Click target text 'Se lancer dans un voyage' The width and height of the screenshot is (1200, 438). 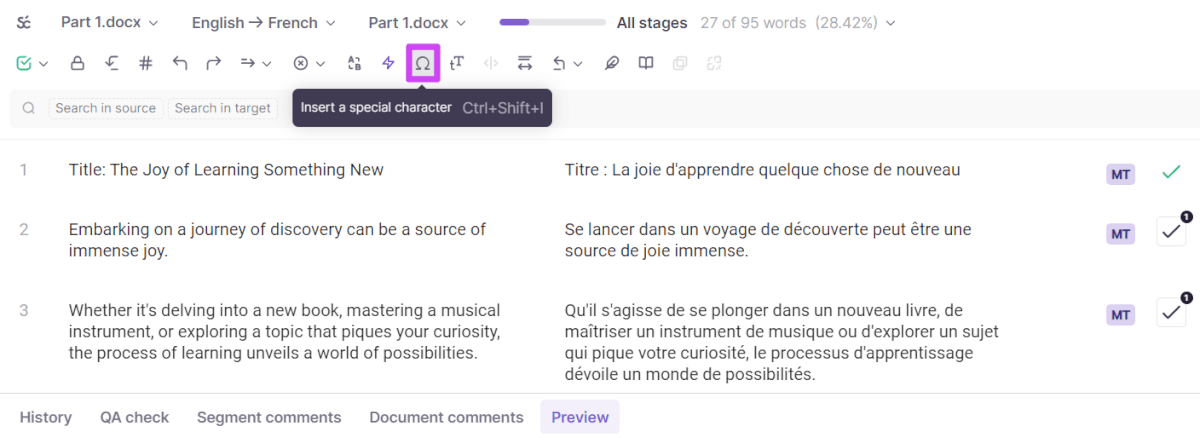657,230
